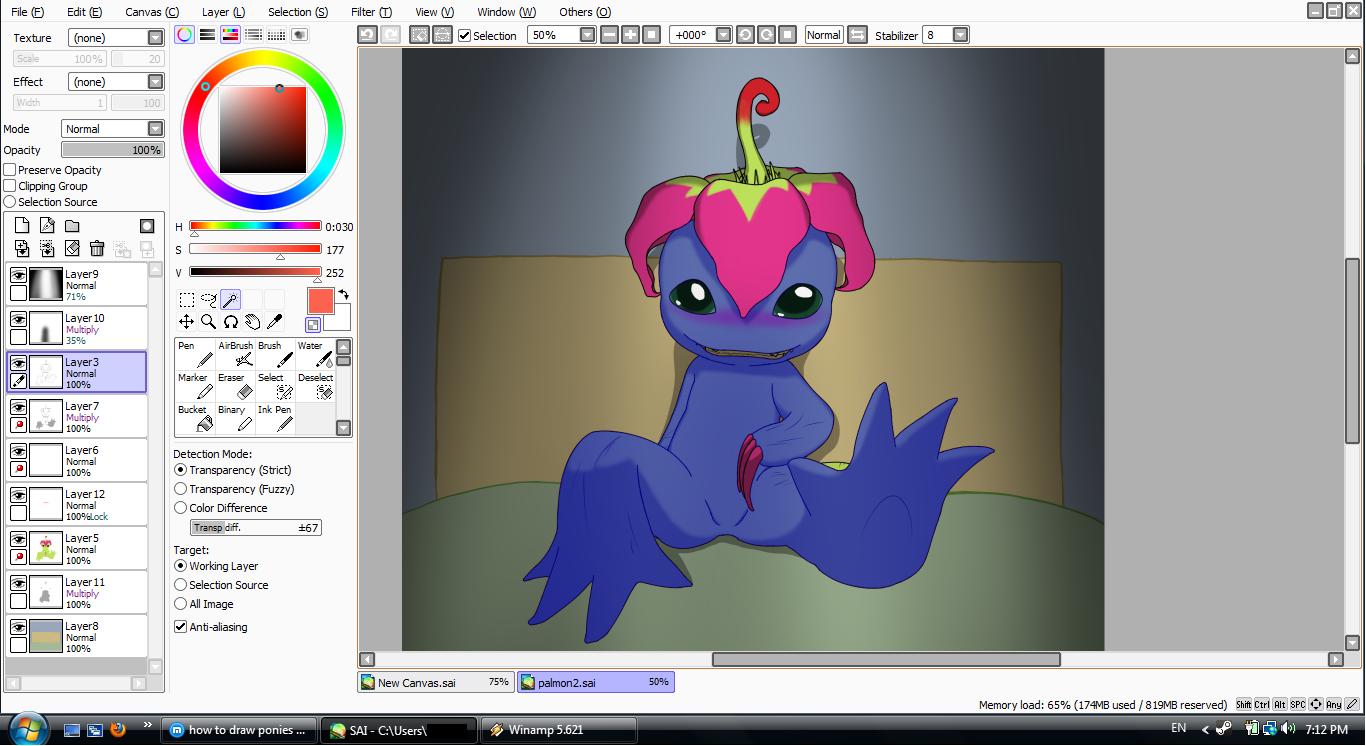This screenshot has width=1366, height=746.
Task: Select the AirBrush tool
Action: (x=236, y=354)
